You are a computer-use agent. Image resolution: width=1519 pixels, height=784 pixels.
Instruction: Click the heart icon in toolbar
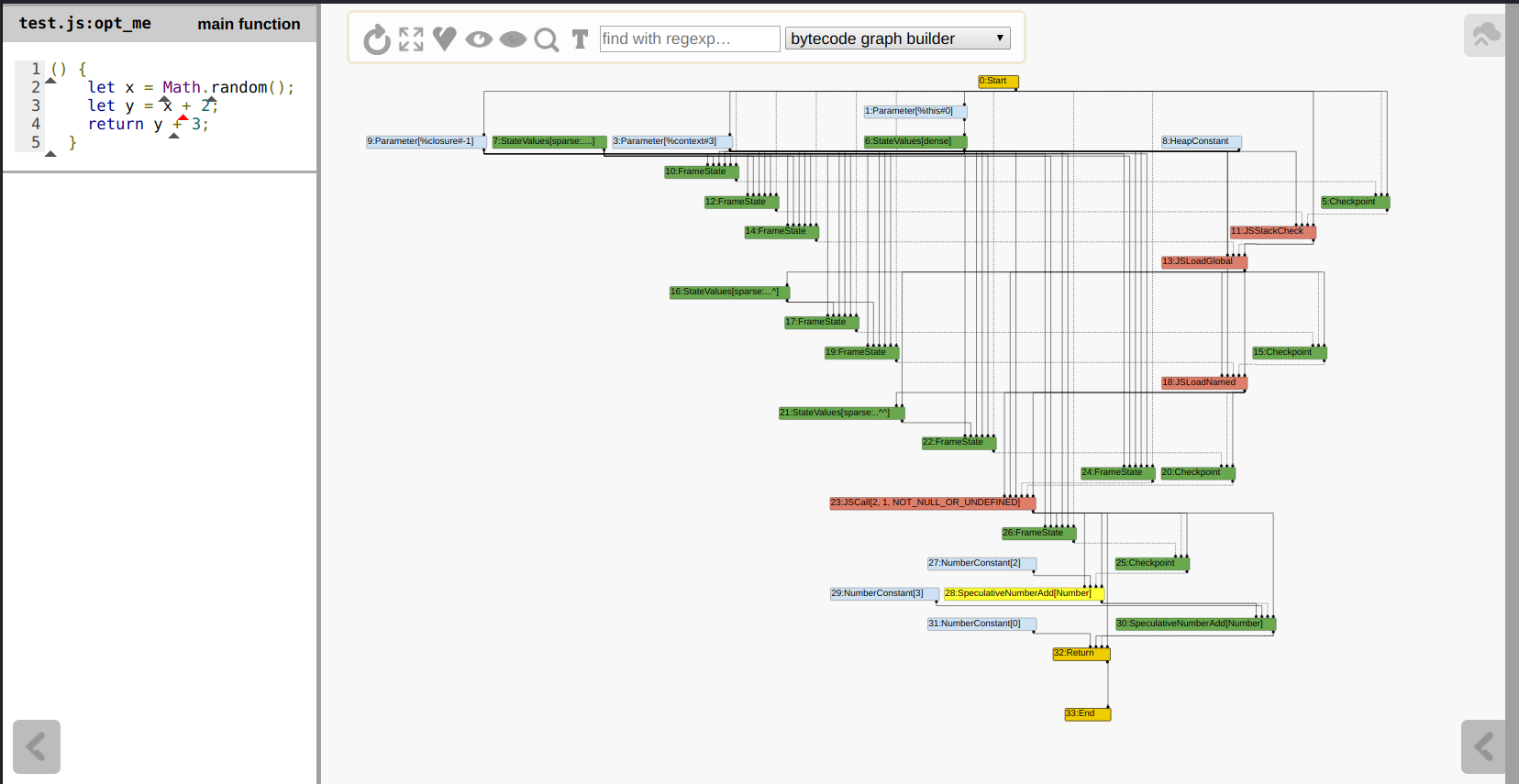[444, 39]
